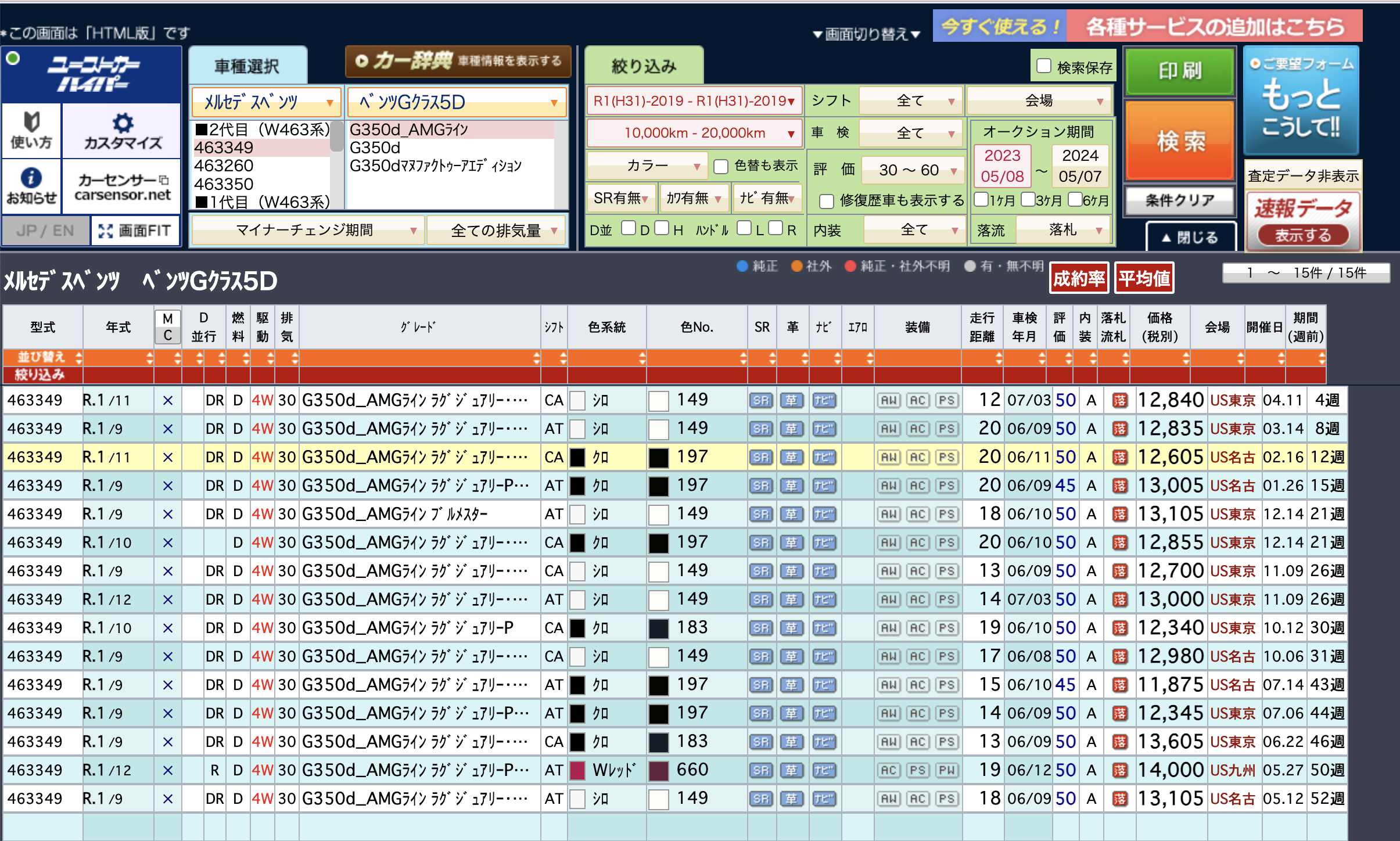The width and height of the screenshot is (1400, 841).
Task: Select 463260 in the model code list
Action: pyautogui.click(x=224, y=166)
